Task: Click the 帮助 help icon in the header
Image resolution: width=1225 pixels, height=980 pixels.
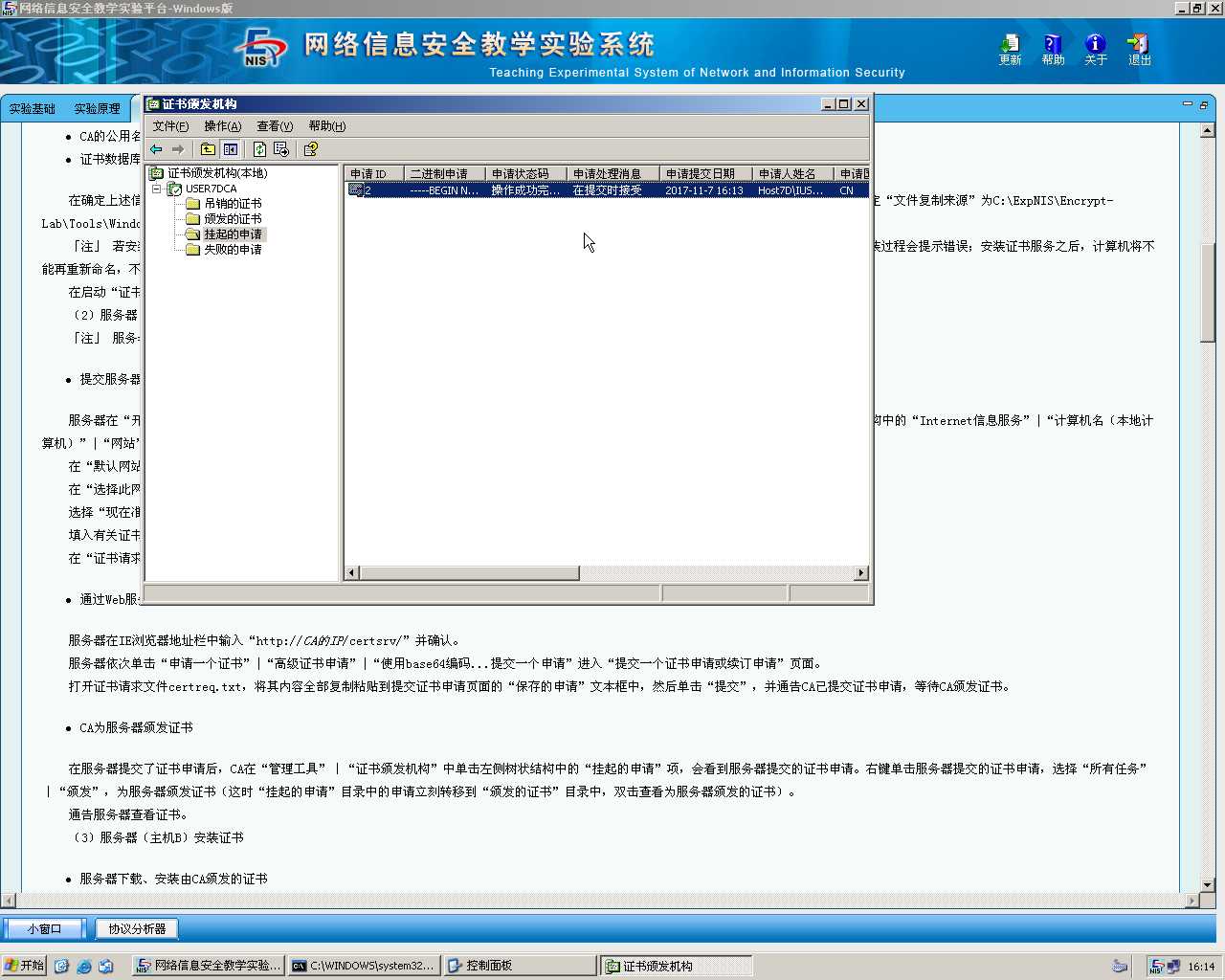Action: (1053, 50)
